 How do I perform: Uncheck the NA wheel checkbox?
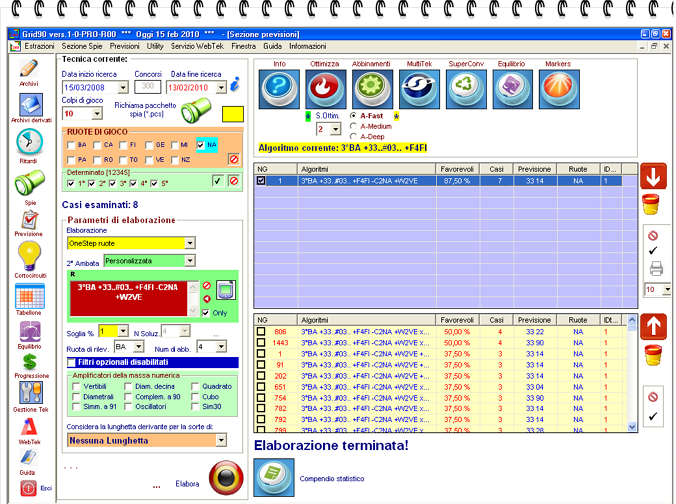click(200, 145)
